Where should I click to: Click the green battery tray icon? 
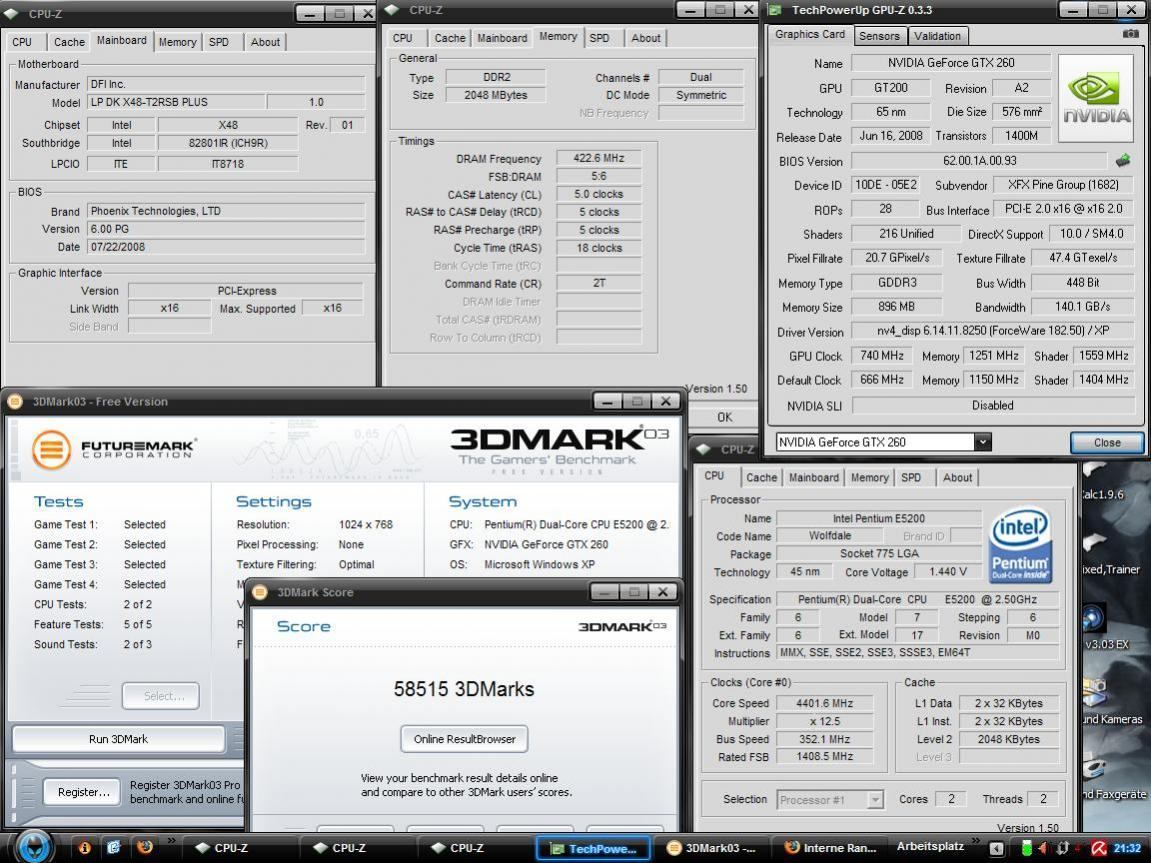(1026, 848)
